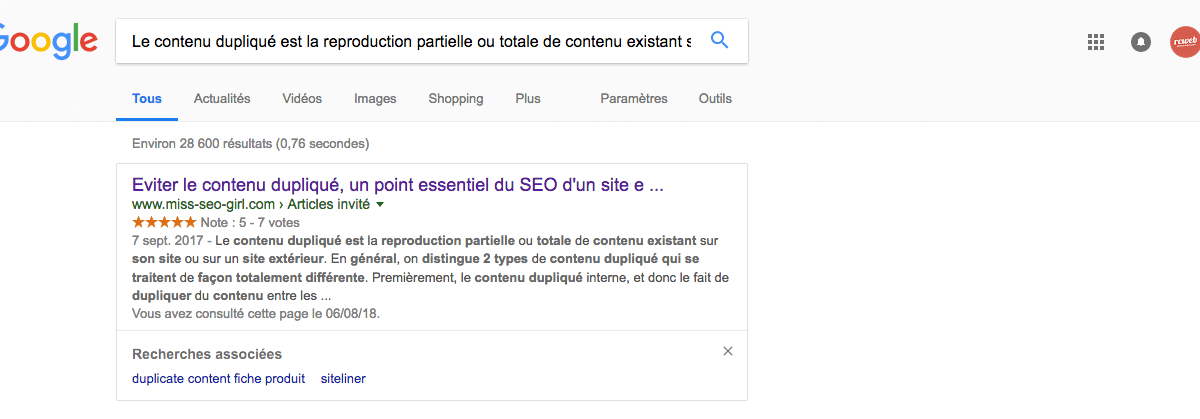Switch to the Shopping tab
The width and height of the screenshot is (1200, 419).
coord(456,99)
